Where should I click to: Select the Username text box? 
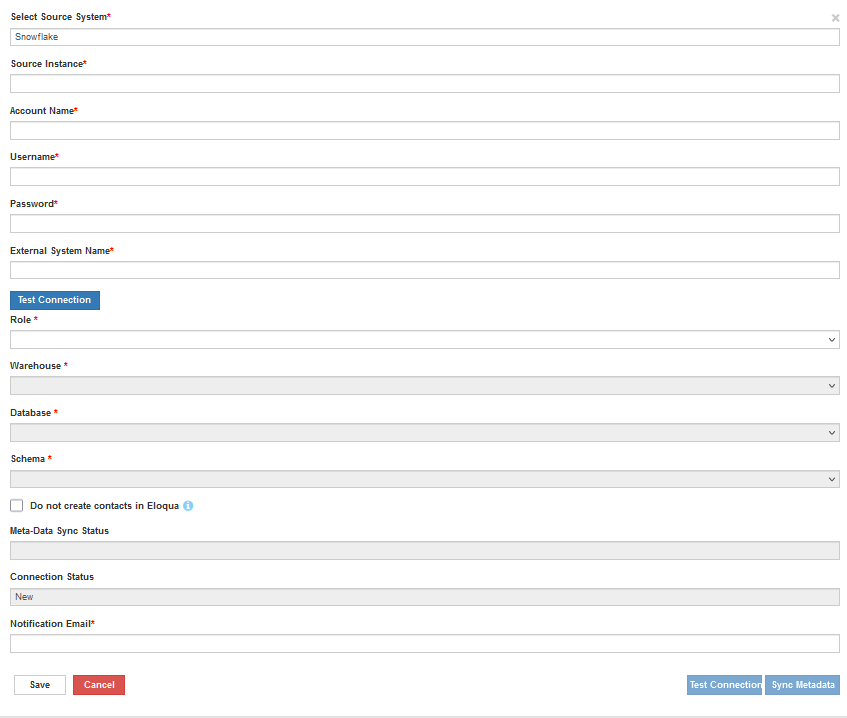click(x=424, y=177)
